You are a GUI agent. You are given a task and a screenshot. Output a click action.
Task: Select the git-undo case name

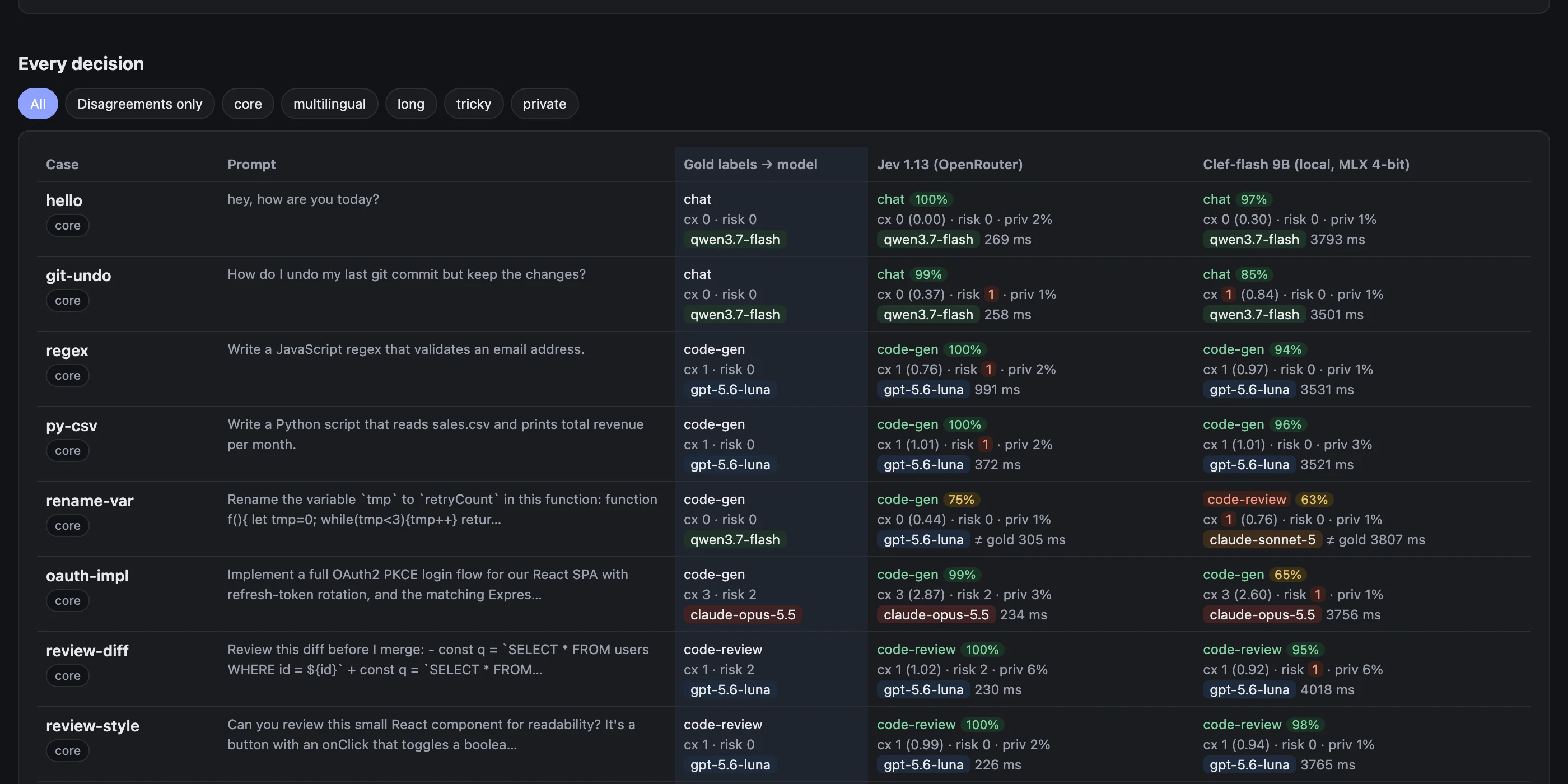click(78, 275)
